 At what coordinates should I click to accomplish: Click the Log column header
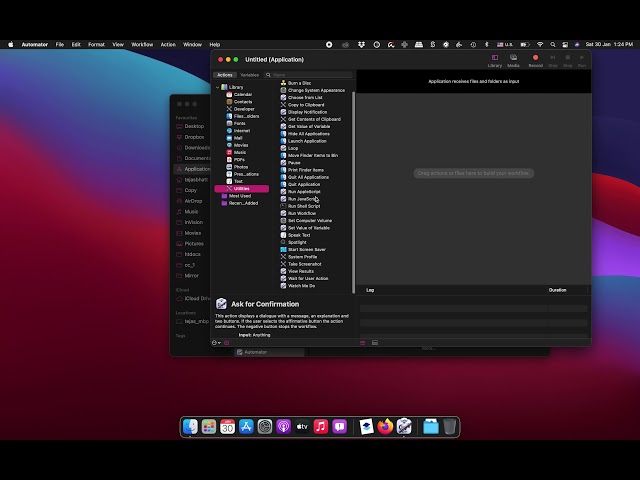click(370, 290)
